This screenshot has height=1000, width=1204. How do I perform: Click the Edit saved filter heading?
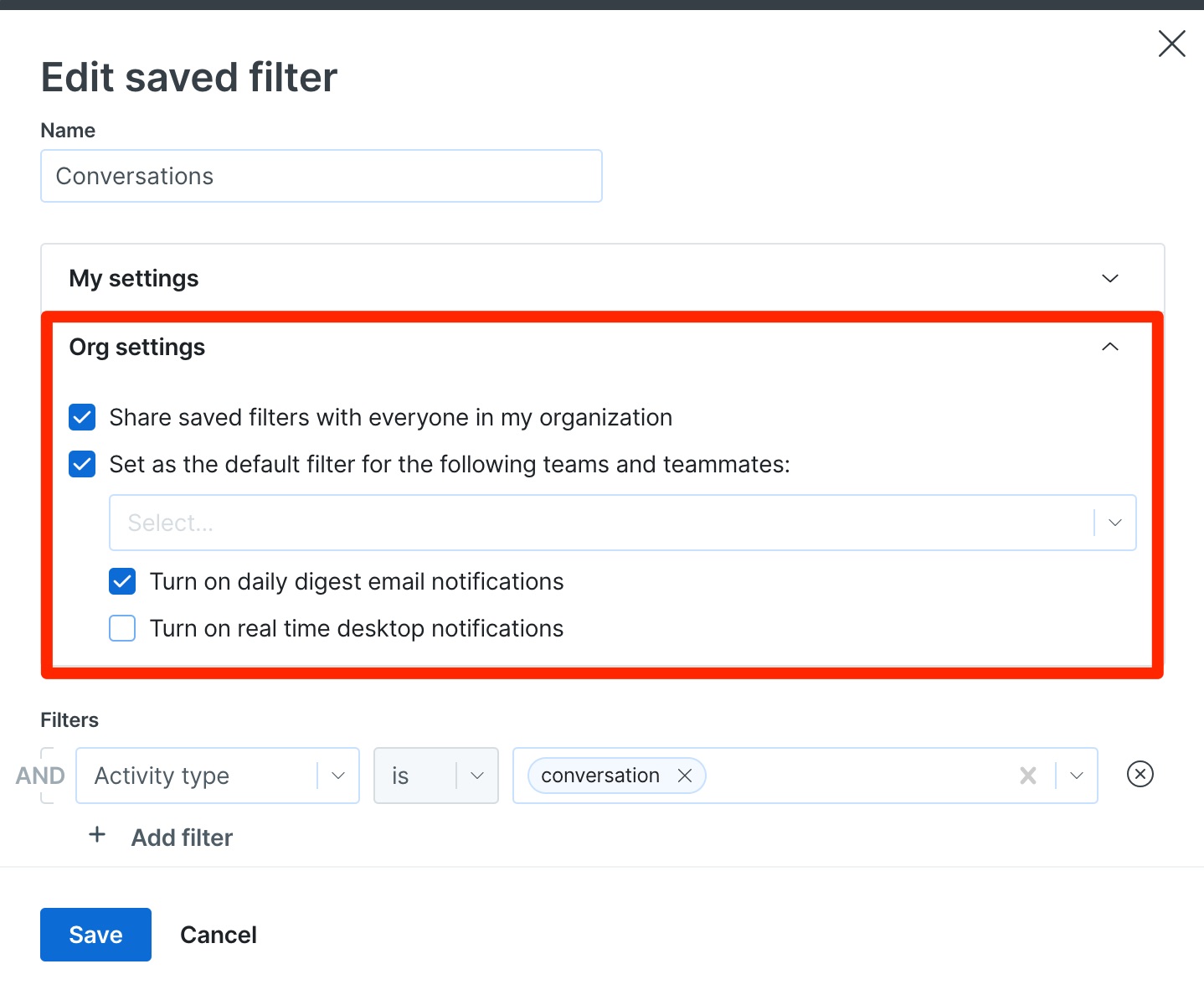point(189,77)
